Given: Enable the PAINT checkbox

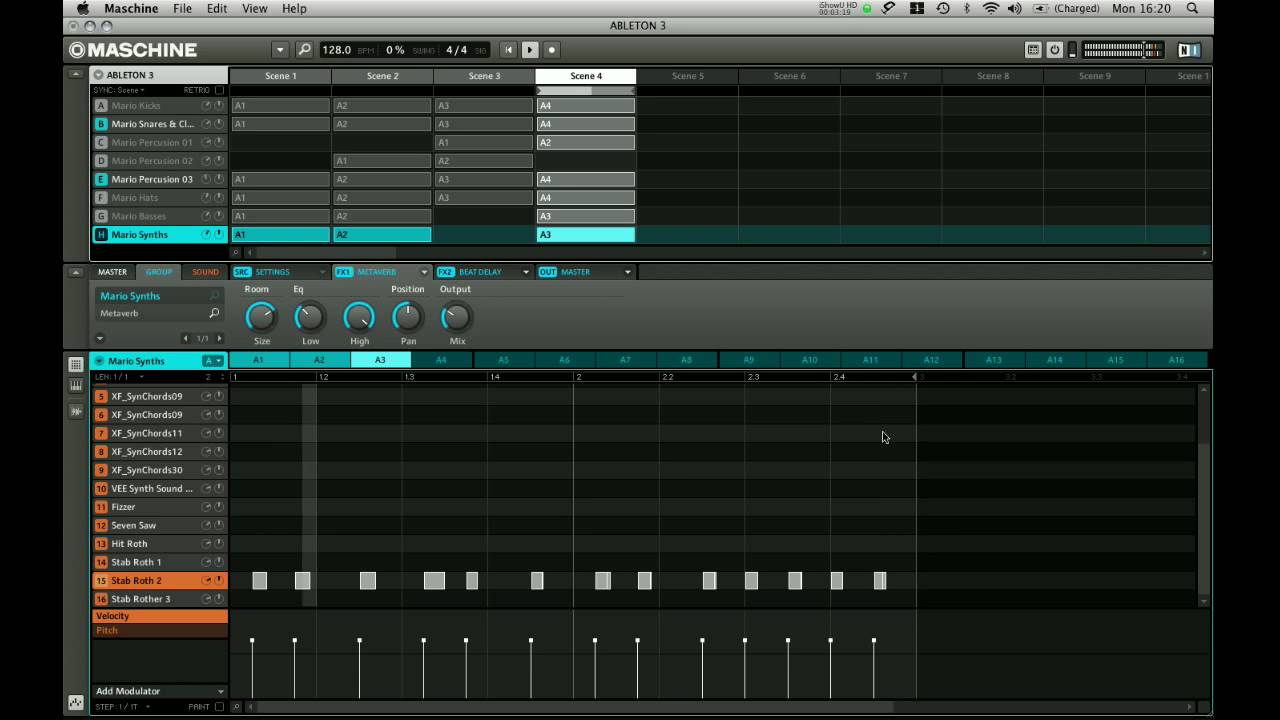Looking at the screenshot, I should [x=219, y=707].
